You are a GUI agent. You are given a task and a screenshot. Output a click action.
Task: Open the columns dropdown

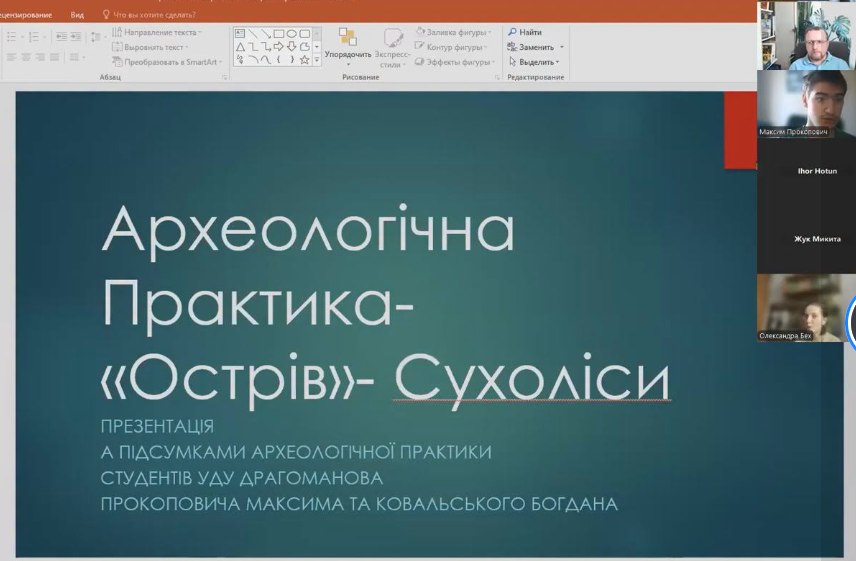[x=77, y=57]
